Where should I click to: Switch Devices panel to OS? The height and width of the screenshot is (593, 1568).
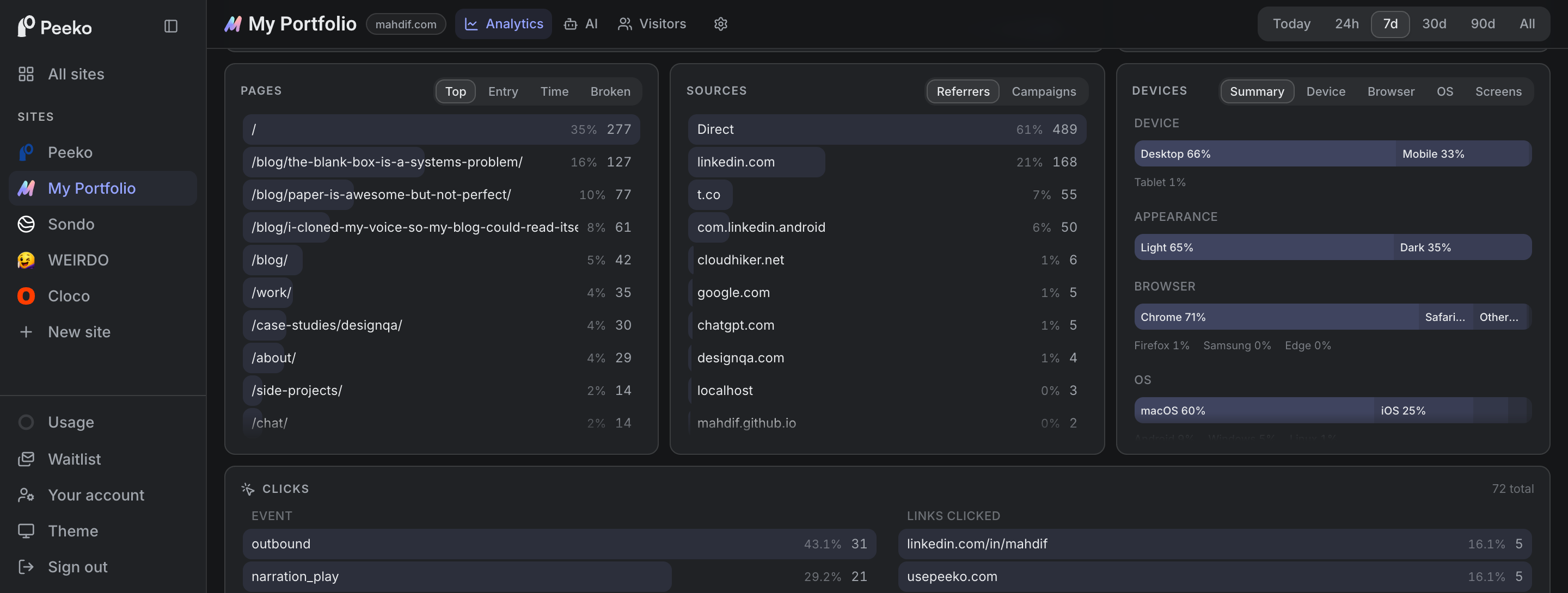coord(1444,91)
